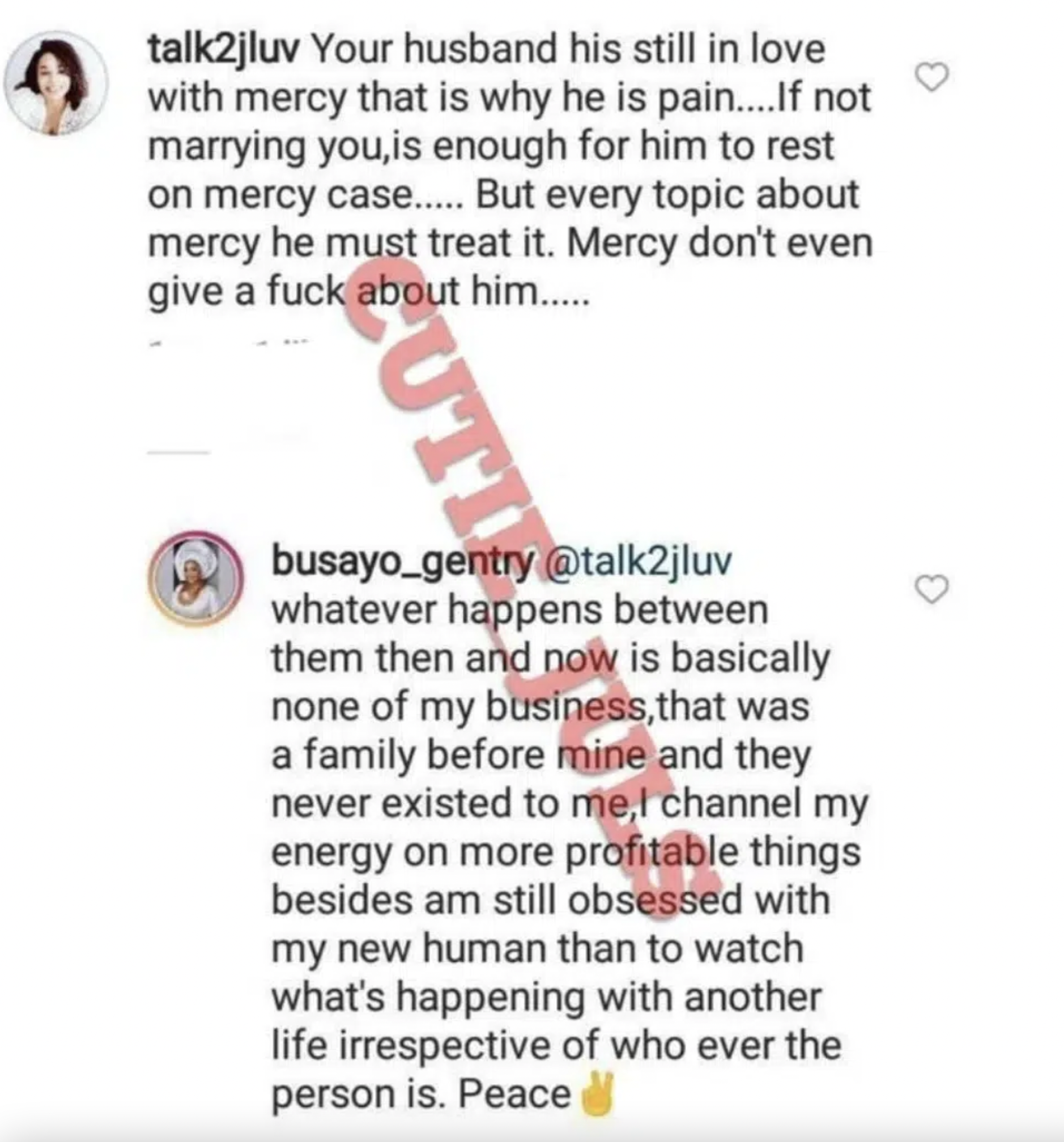Viewport: 1064px width, 1142px height.
Task: Select the 'whatever happens between' reply line
Action: [520, 610]
